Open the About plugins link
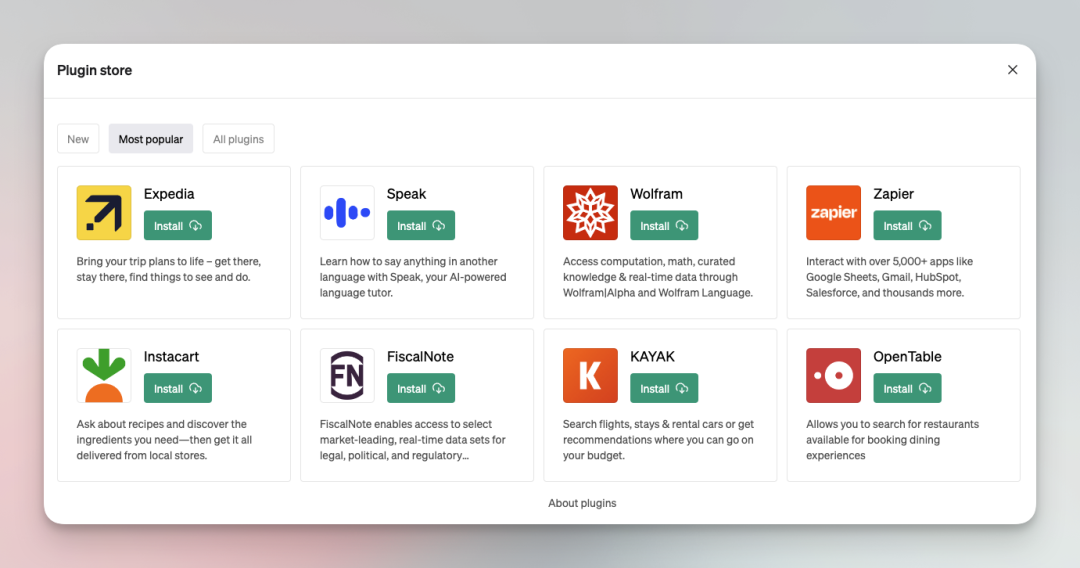The height and width of the screenshot is (568, 1080). click(x=582, y=503)
